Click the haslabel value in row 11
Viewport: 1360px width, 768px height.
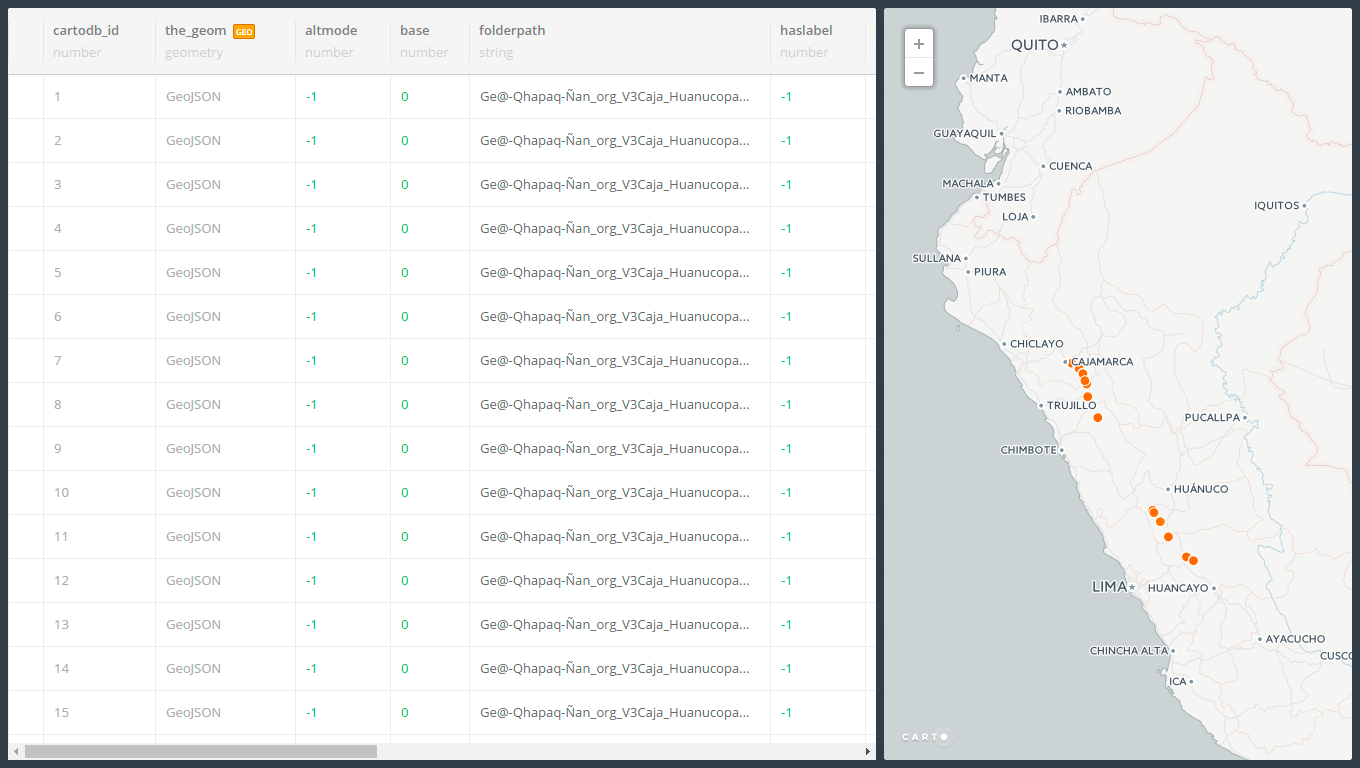[786, 537]
